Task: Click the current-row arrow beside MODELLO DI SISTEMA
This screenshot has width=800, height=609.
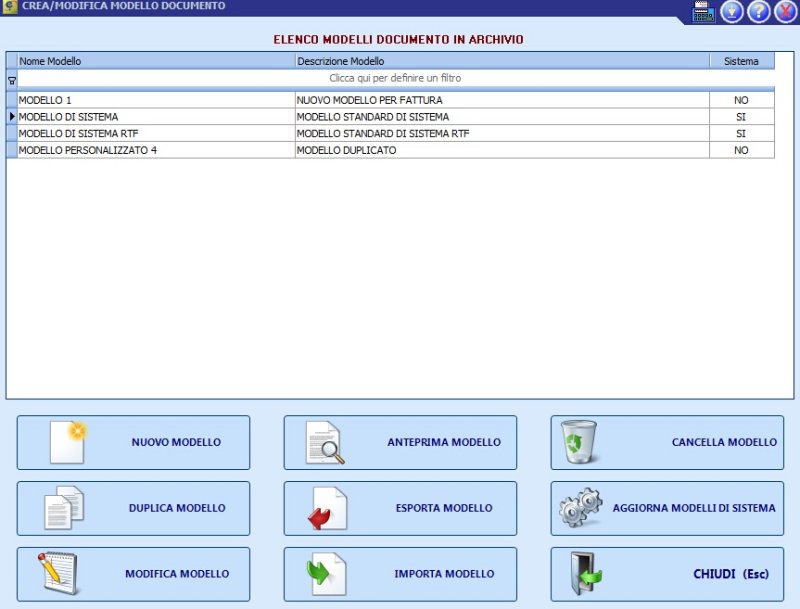Action: [12, 117]
